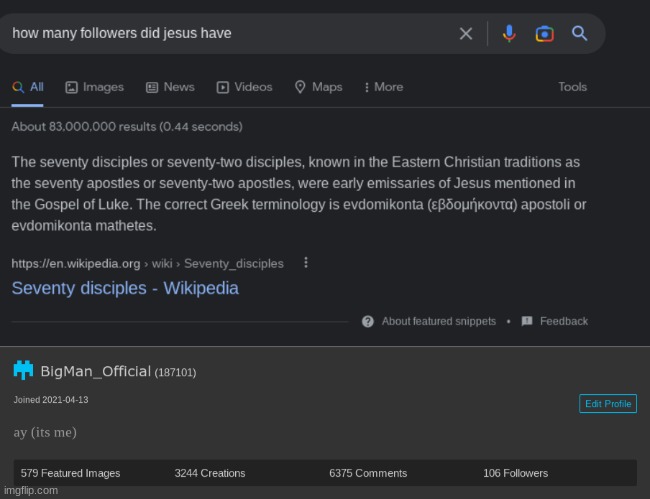The width and height of the screenshot is (650, 499).
Task: Click the en.wikipedia.org breadcrumb URL
Action: [x=147, y=264]
